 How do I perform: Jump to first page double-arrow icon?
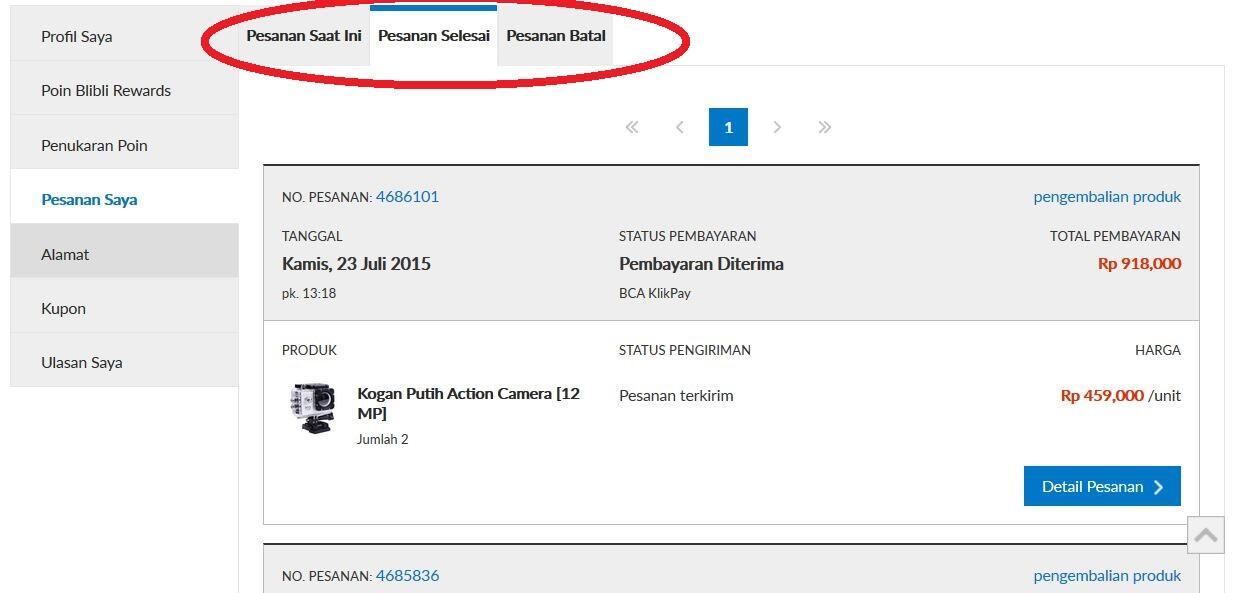pos(631,127)
